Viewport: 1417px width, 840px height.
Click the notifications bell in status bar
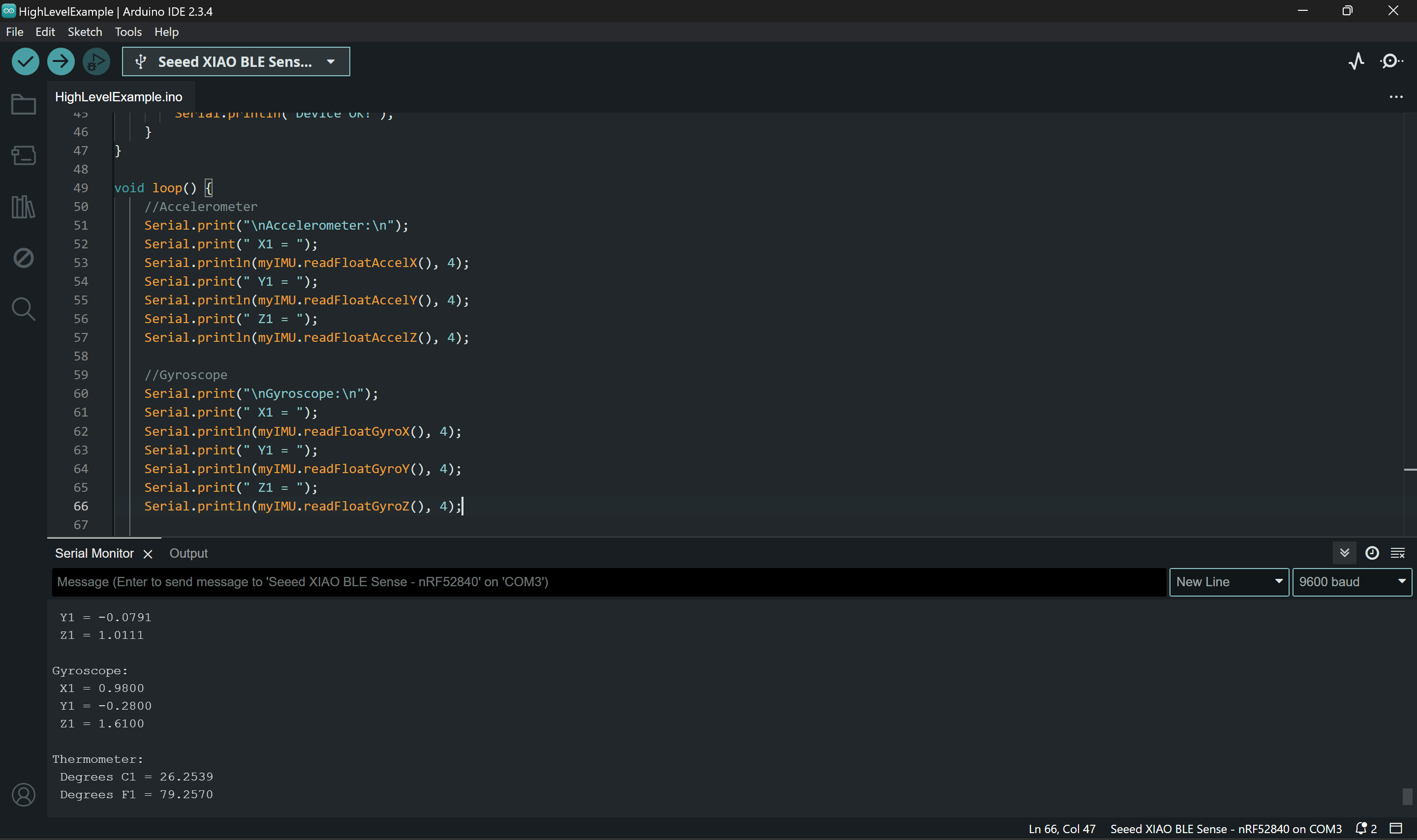point(1365,829)
